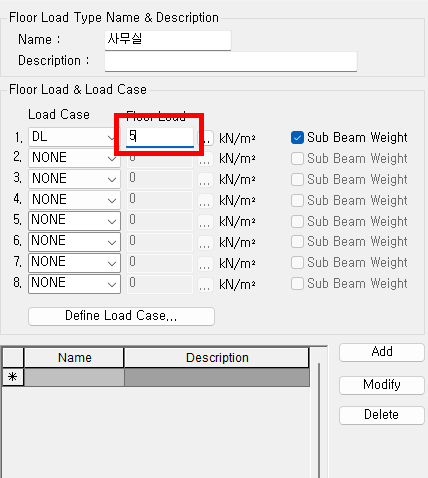Click empty Description cell in new row
Screen dimensions: 428x478
(217, 377)
